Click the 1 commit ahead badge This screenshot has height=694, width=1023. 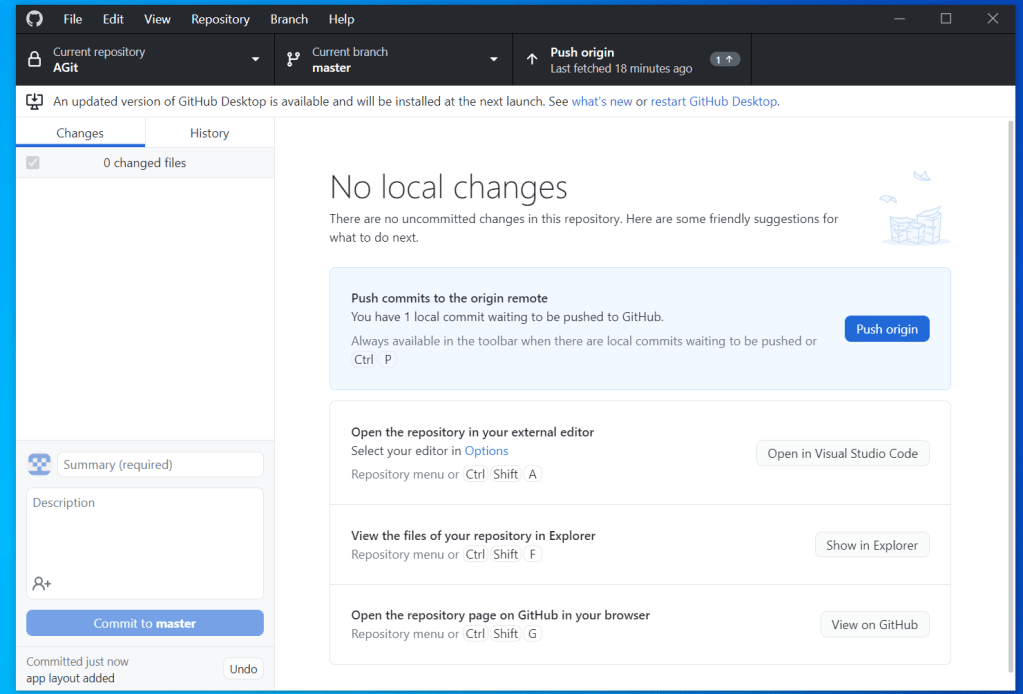[x=725, y=60]
